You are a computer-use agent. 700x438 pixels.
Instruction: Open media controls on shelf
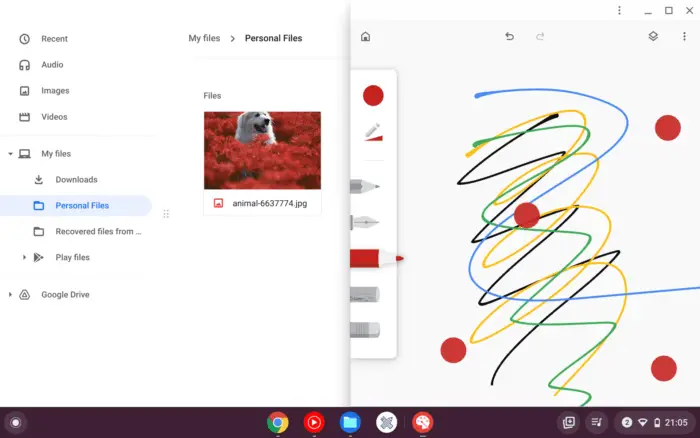coord(597,422)
